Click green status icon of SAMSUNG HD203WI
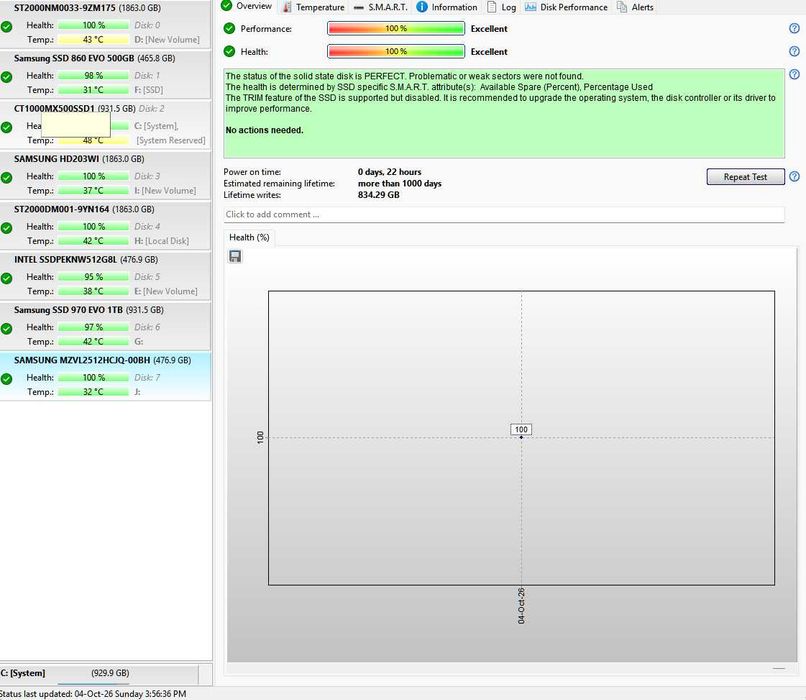Image resolution: width=806 pixels, height=700 pixels. pyautogui.click(x=7, y=178)
